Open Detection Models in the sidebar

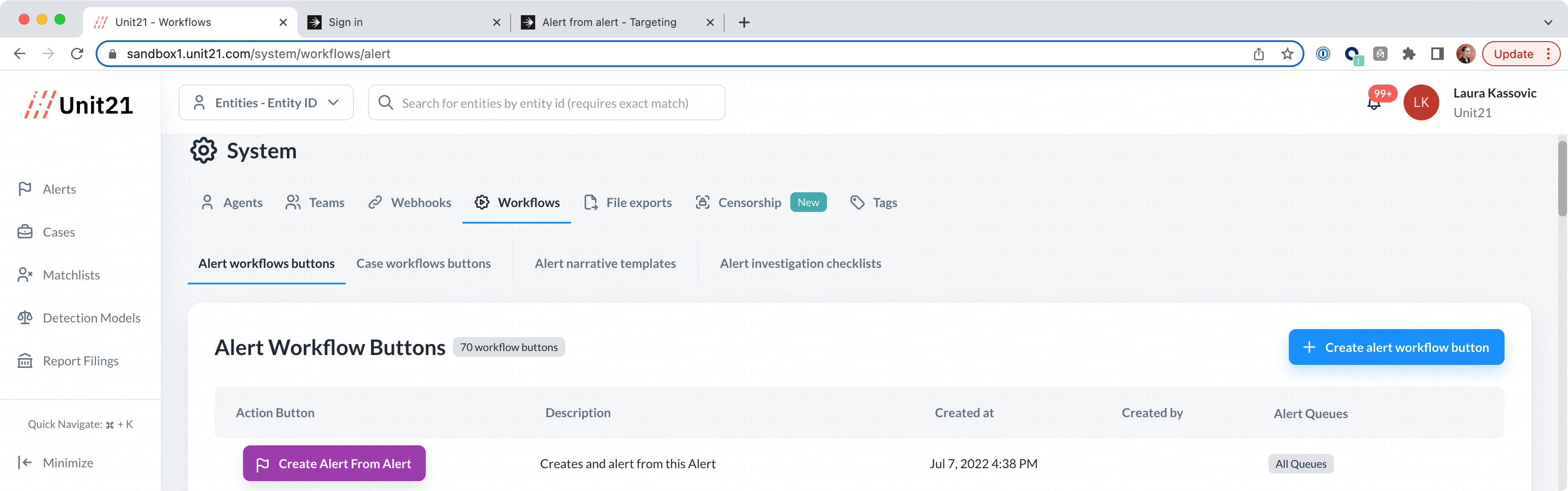coord(91,318)
